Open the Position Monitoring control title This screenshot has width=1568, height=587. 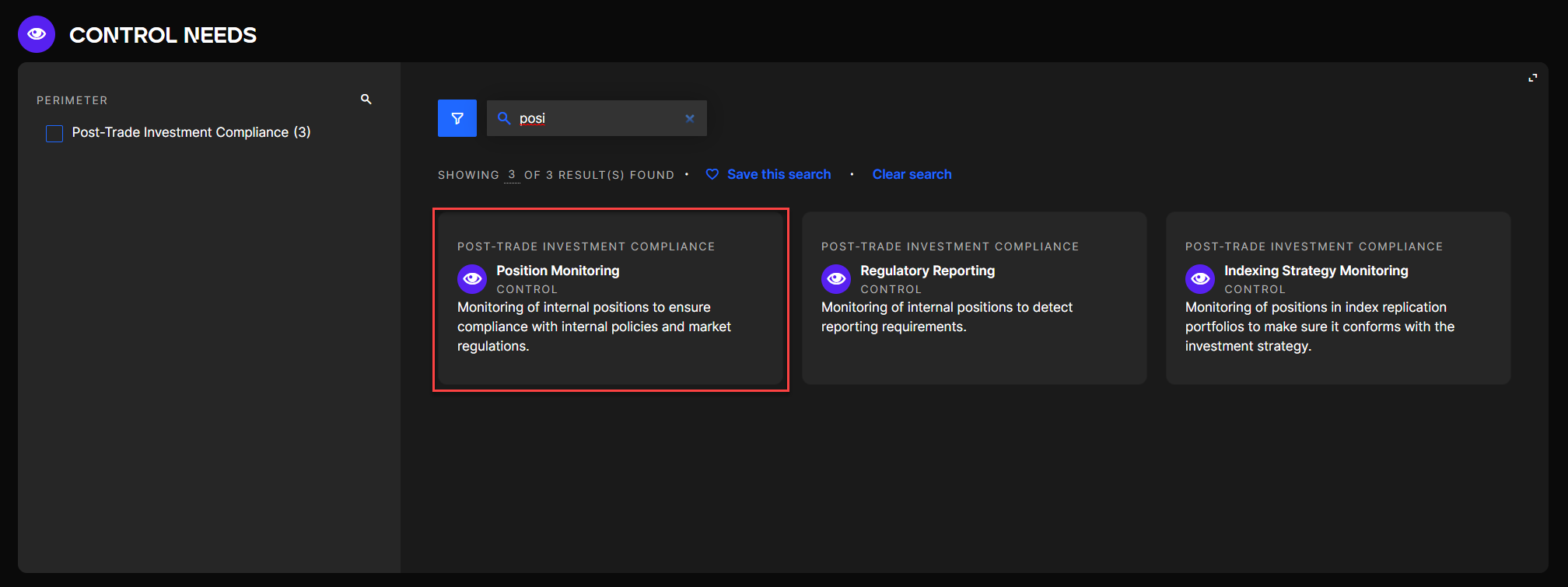pyautogui.click(x=558, y=271)
